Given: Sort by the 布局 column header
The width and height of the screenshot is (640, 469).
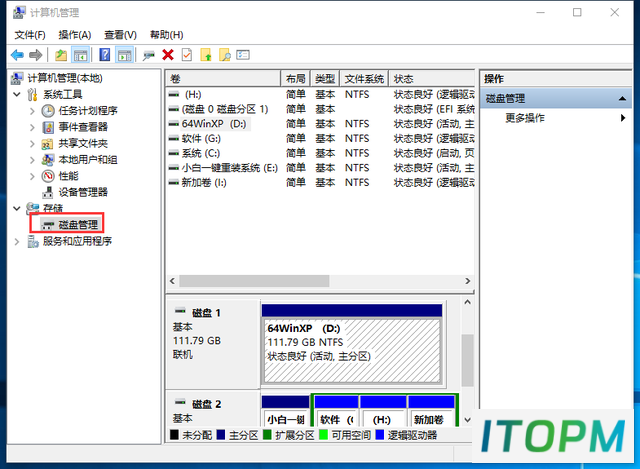Looking at the screenshot, I should 296,78.
